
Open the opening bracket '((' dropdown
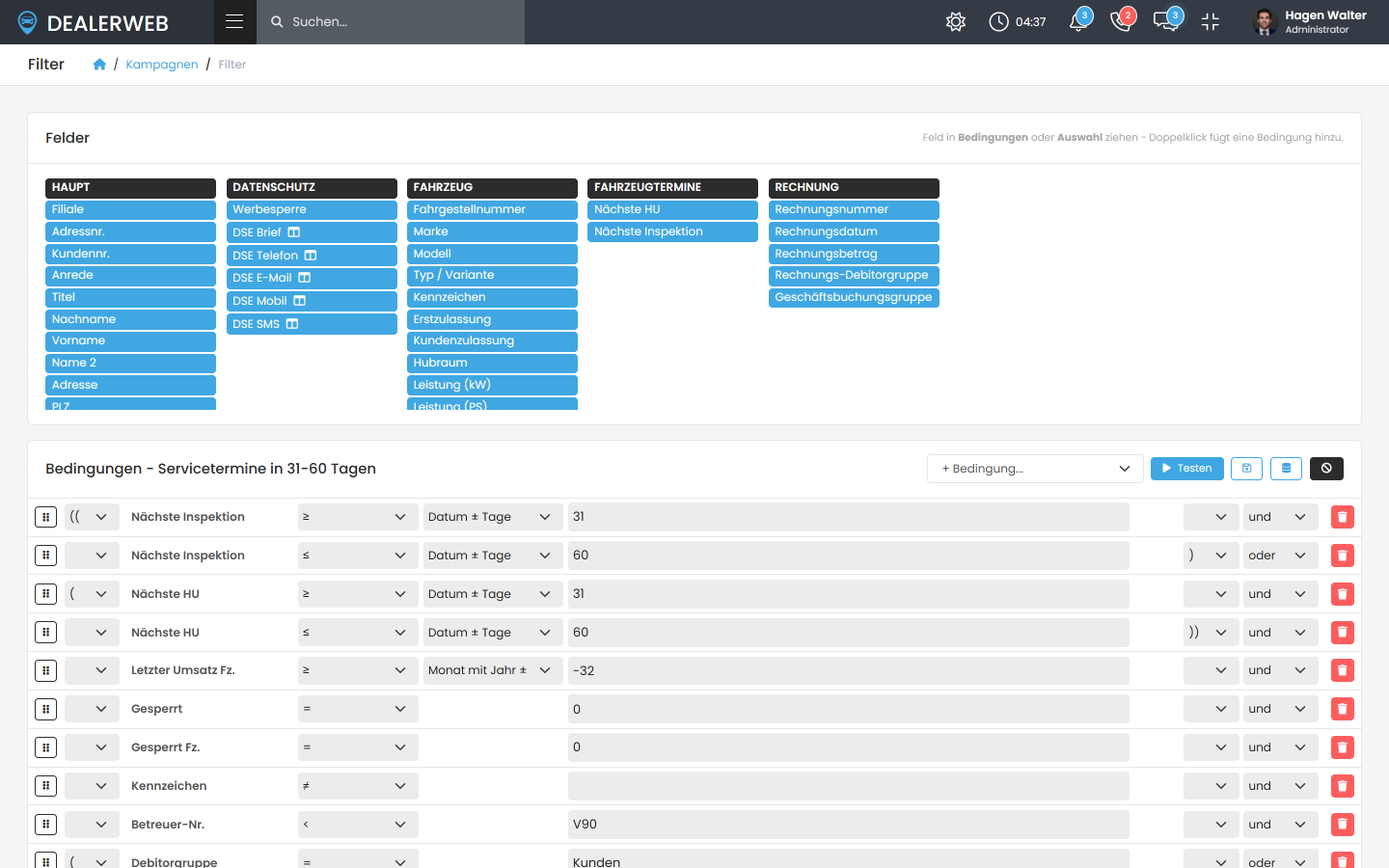pos(92,517)
